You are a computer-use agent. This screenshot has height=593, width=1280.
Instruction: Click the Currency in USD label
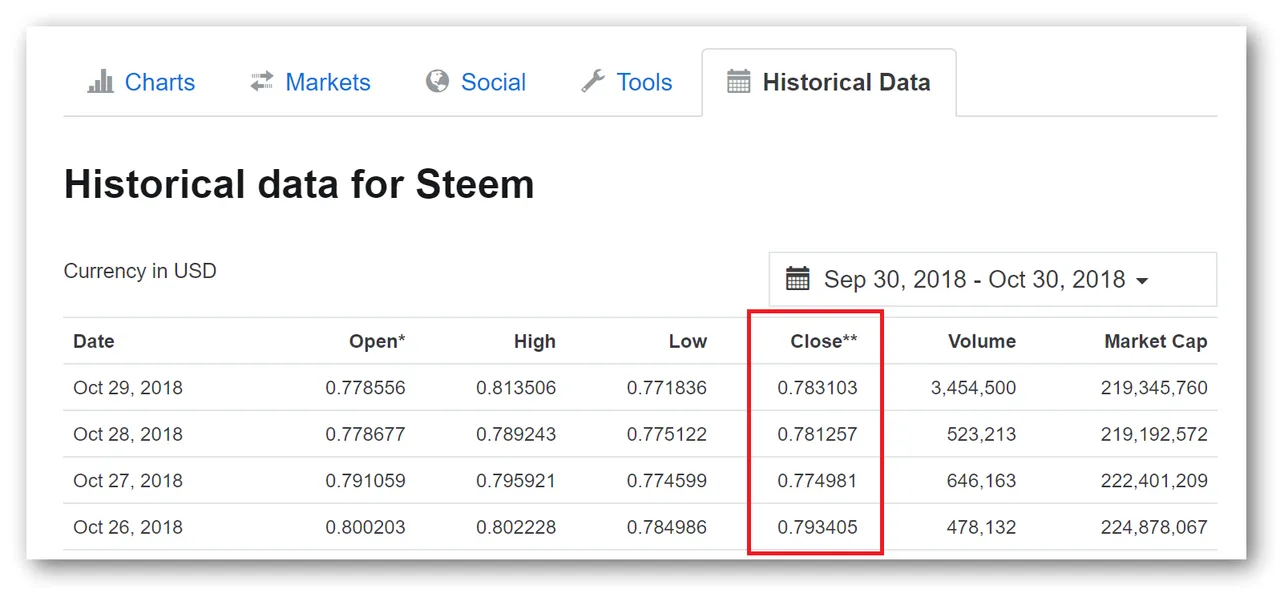(x=140, y=271)
